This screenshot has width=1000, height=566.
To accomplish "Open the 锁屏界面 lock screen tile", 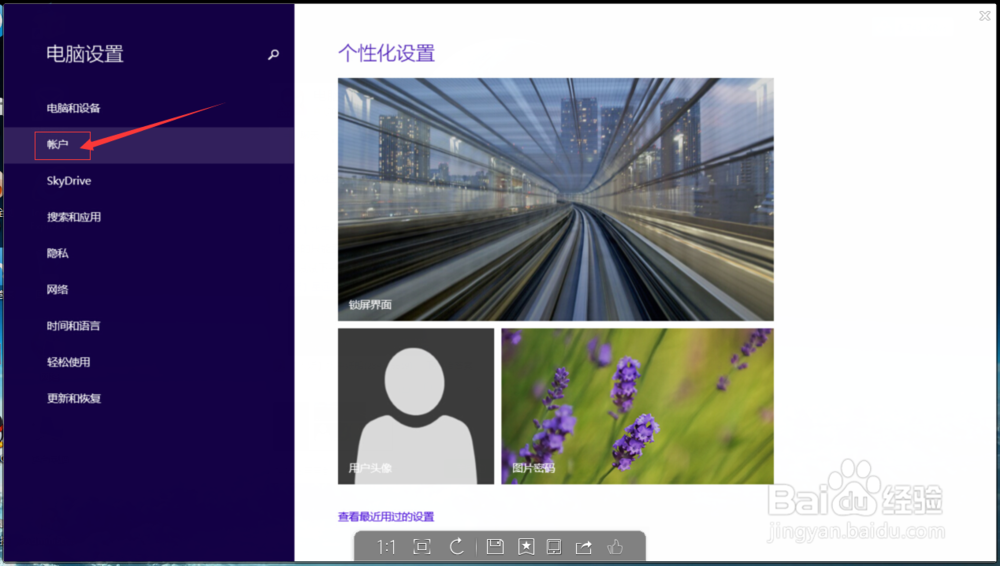I will [x=555, y=199].
